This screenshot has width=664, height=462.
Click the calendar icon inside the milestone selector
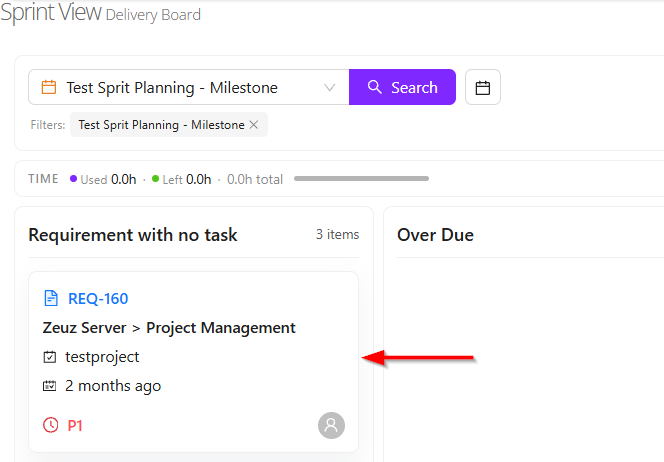pyautogui.click(x=48, y=87)
